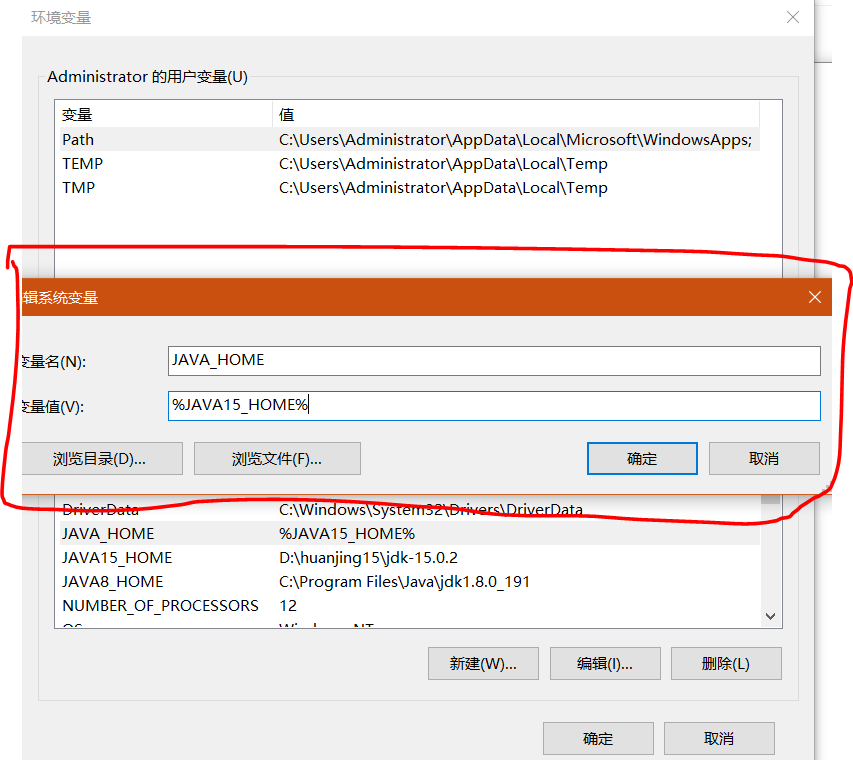Image resolution: width=853 pixels, height=760 pixels.
Task: Click 确定 in the edit system variable dialog
Action: tap(642, 458)
